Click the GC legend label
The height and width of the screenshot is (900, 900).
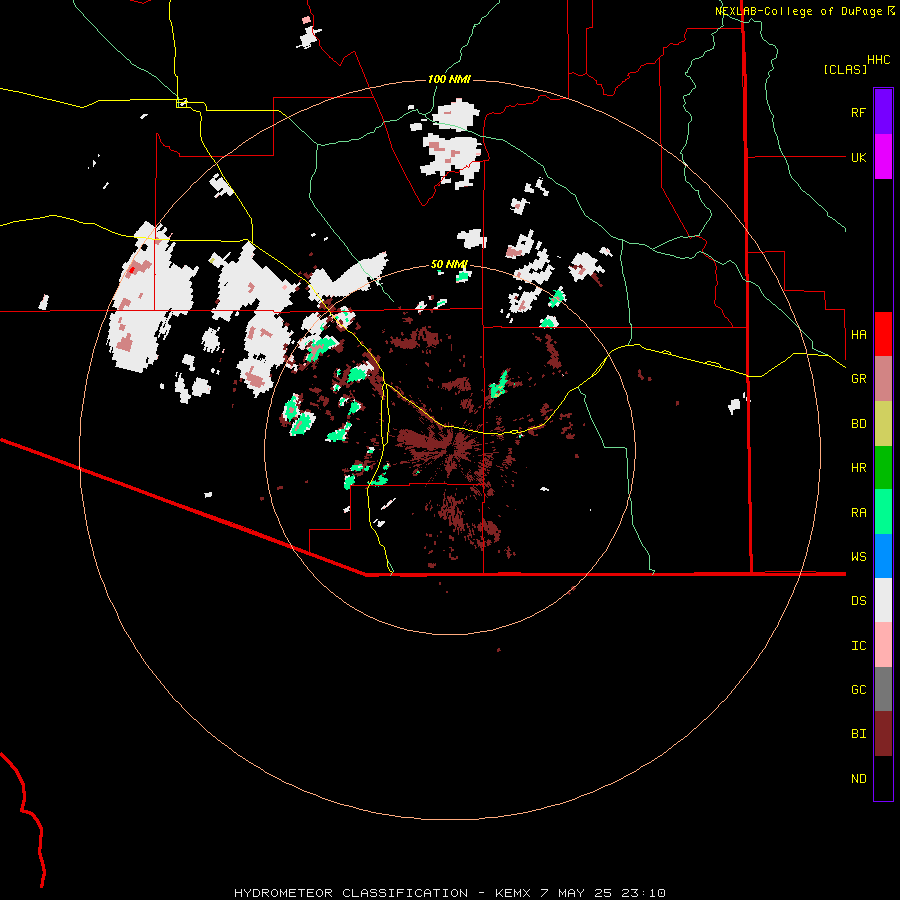pyautogui.click(x=858, y=690)
